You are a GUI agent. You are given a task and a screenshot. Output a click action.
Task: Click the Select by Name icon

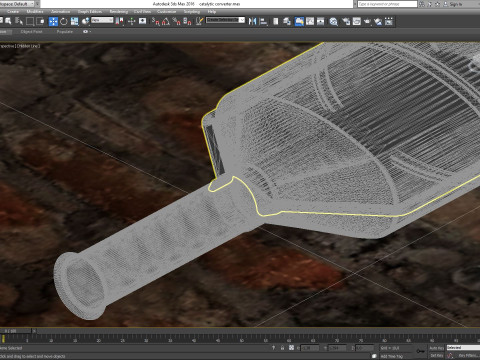[19, 22]
